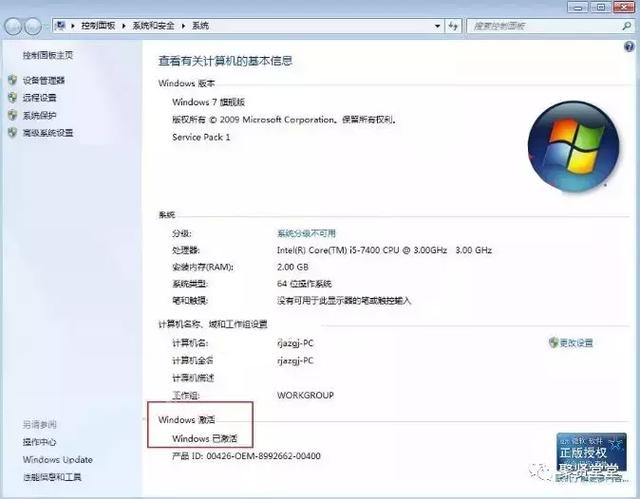Click the magnifier search icon
The width and height of the screenshot is (640, 499).
pos(627,26)
